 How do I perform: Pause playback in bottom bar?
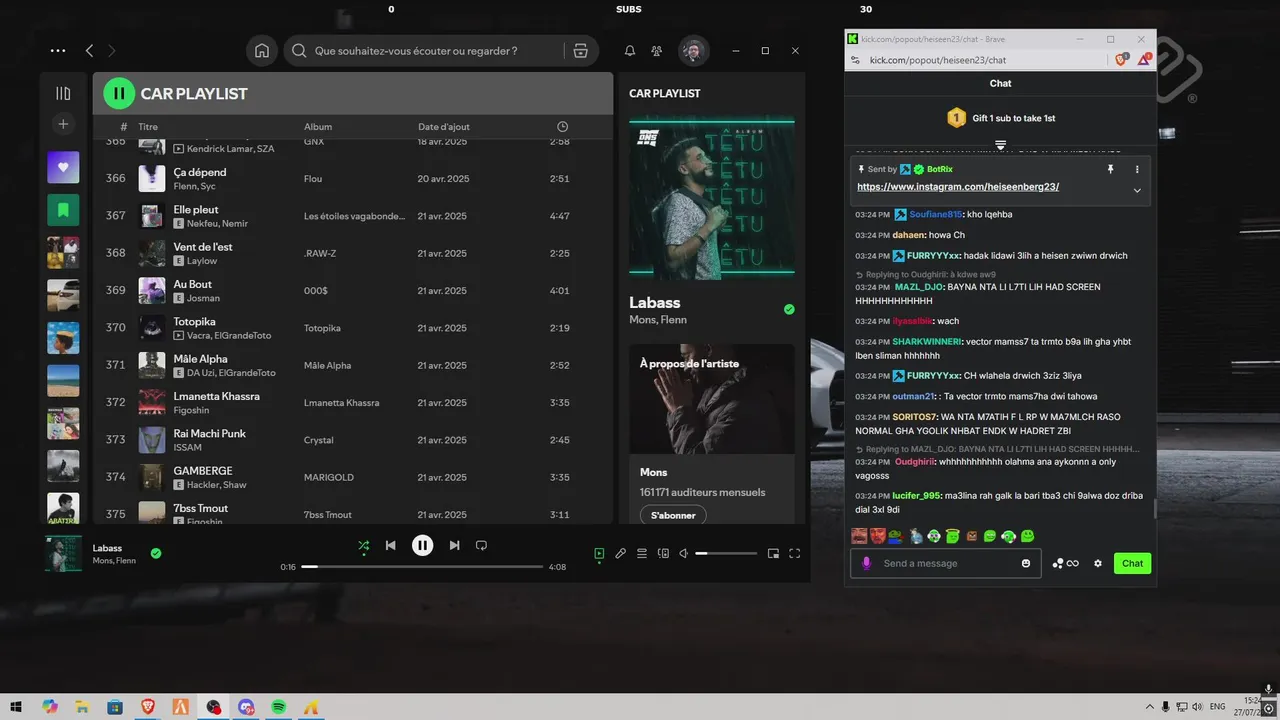coord(423,545)
